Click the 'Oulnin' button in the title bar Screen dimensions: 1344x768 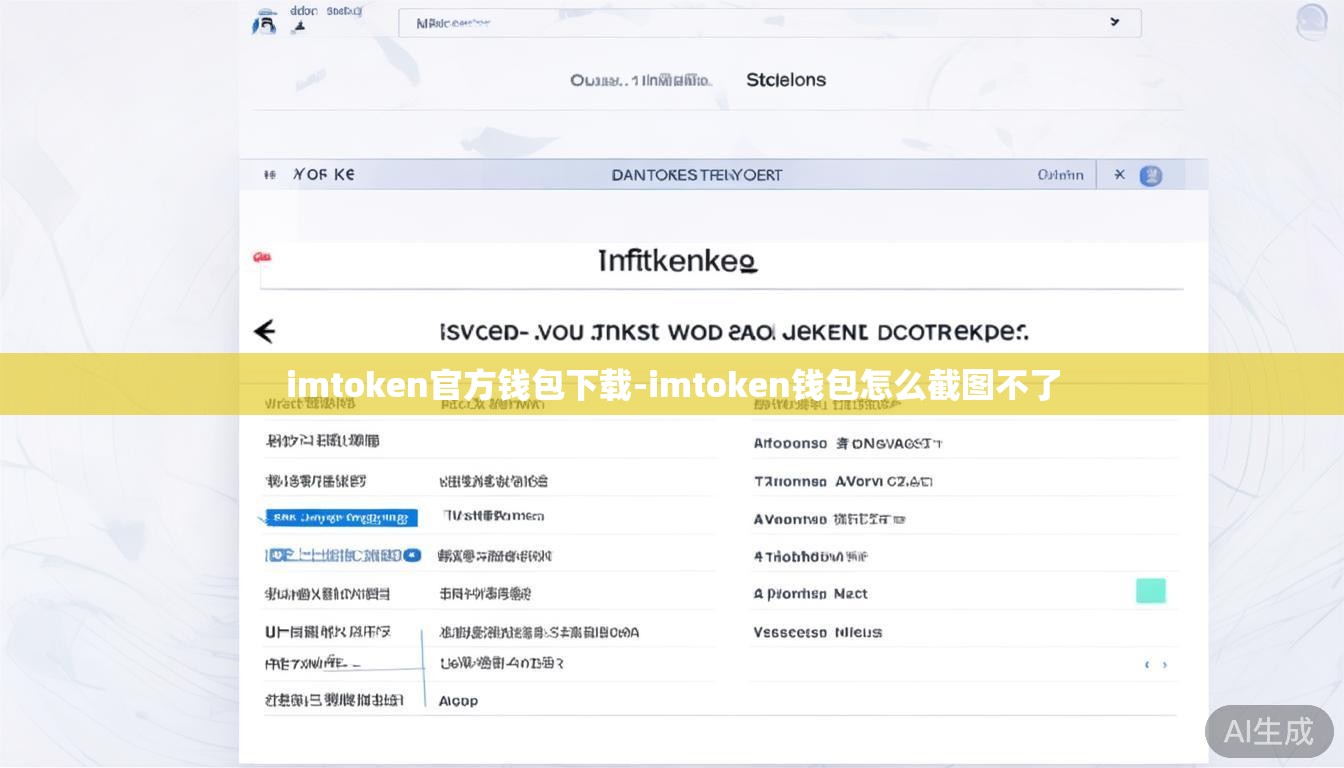tap(1062, 174)
